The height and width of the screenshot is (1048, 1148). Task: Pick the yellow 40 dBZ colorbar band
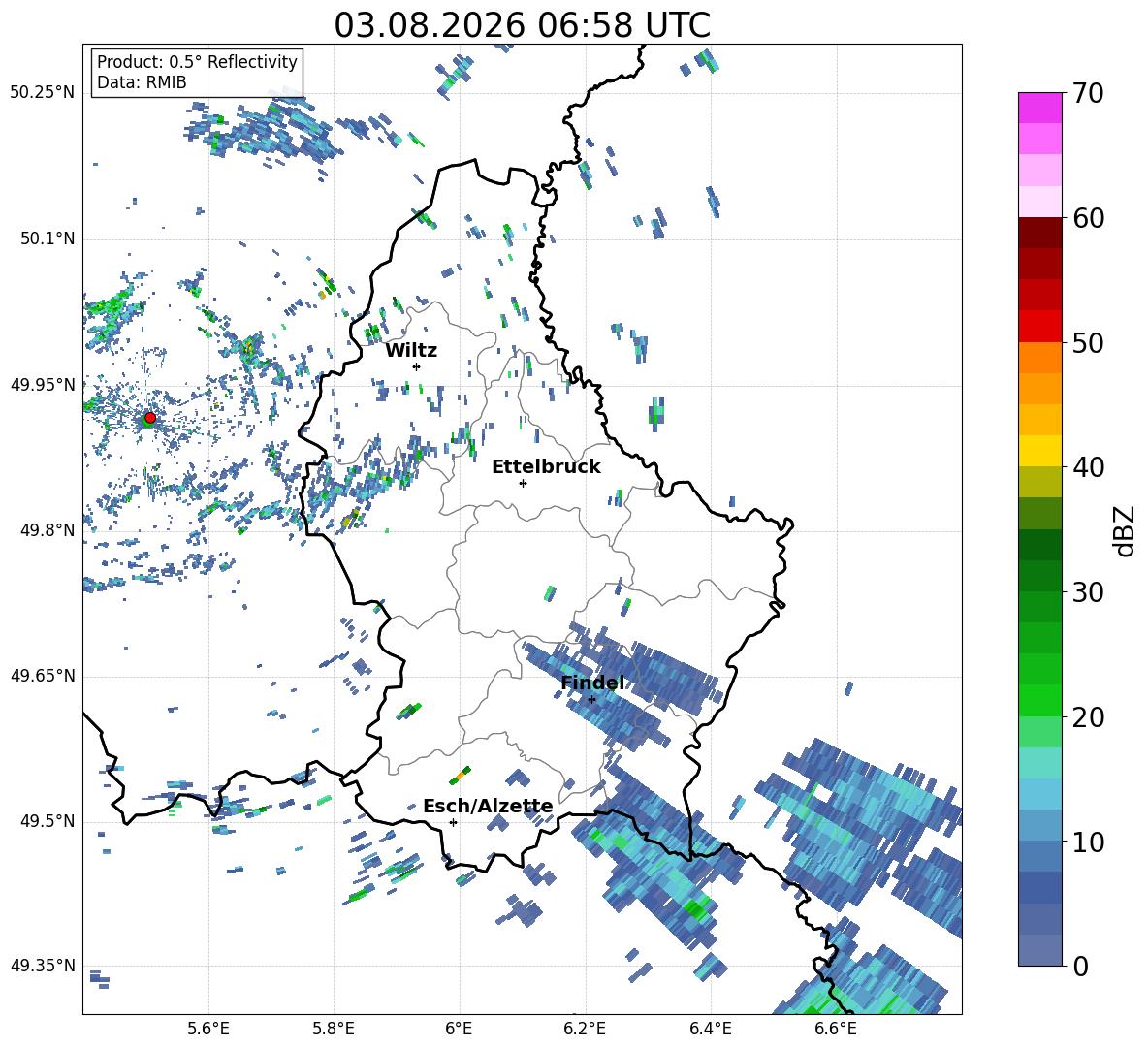[1039, 451]
